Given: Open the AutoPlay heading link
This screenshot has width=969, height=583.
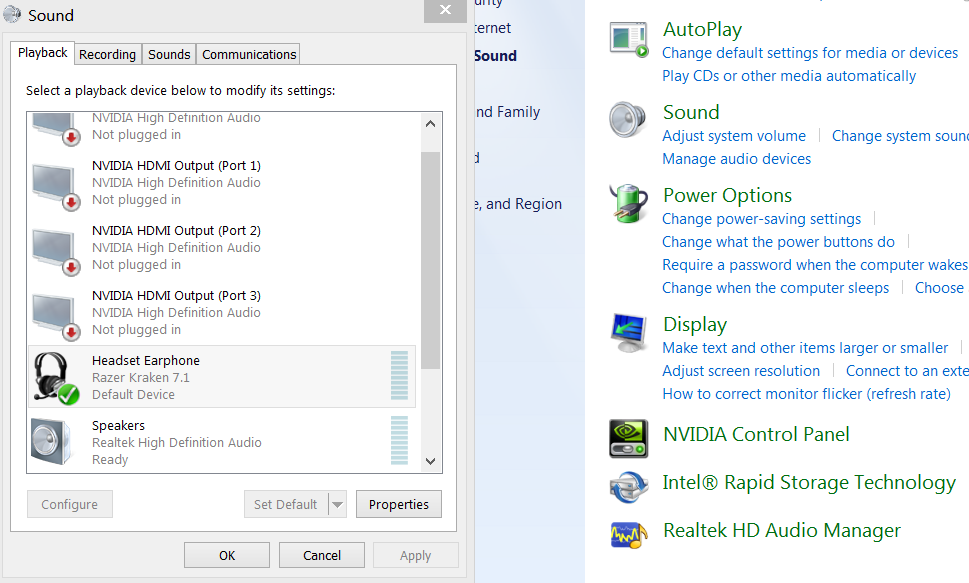Looking at the screenshot, I should coord(703,29).
